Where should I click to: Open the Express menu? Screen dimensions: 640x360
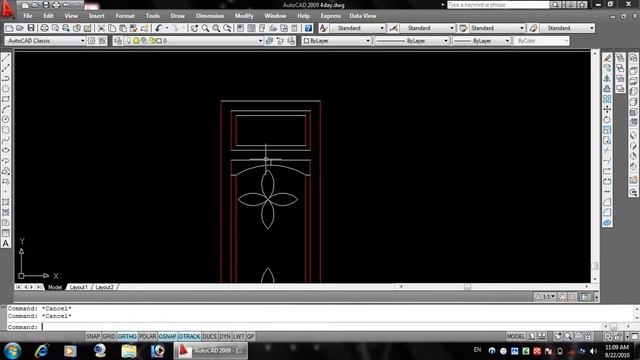point(331,16)
